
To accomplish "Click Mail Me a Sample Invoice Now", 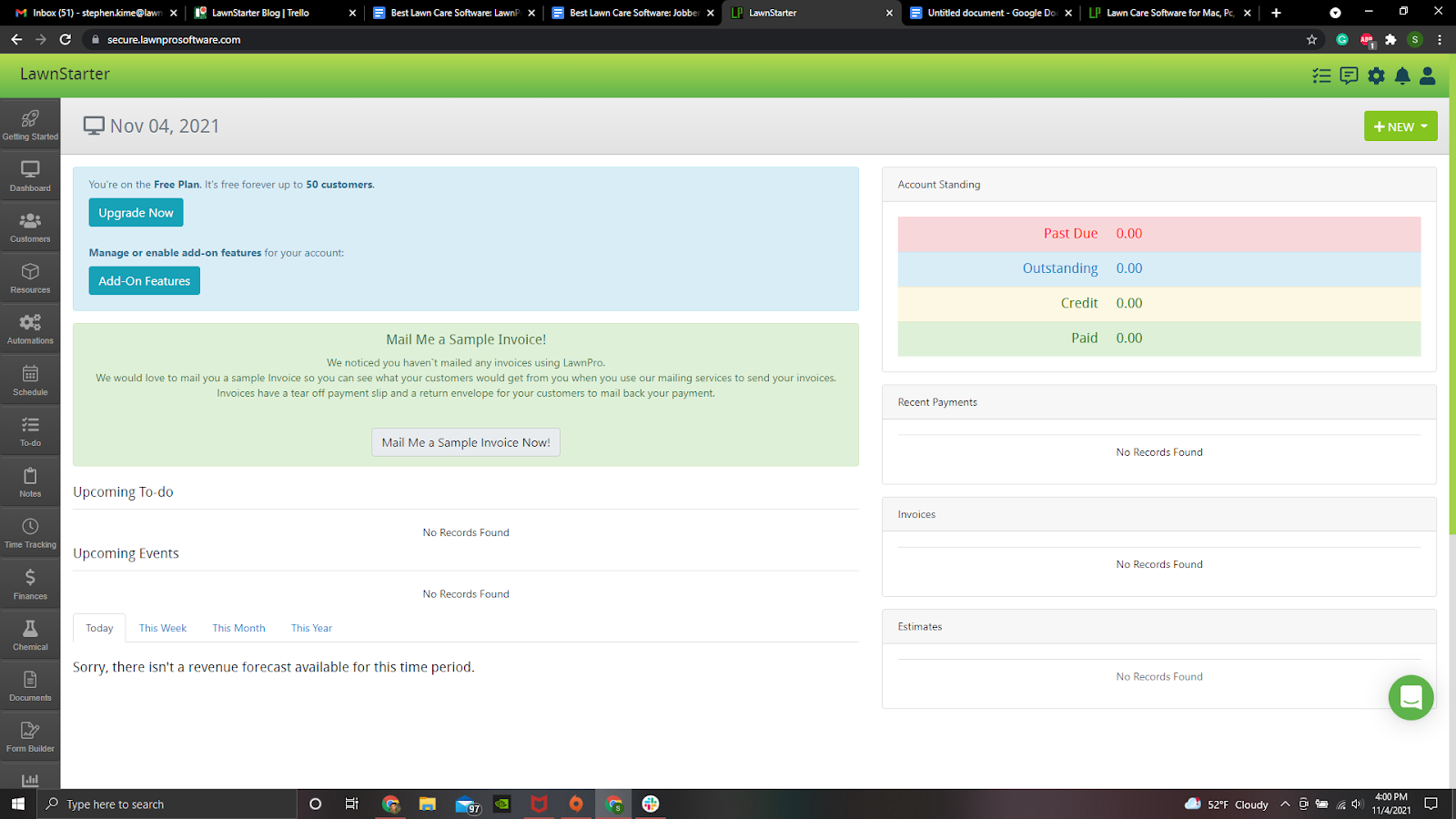I will [465, 442].
